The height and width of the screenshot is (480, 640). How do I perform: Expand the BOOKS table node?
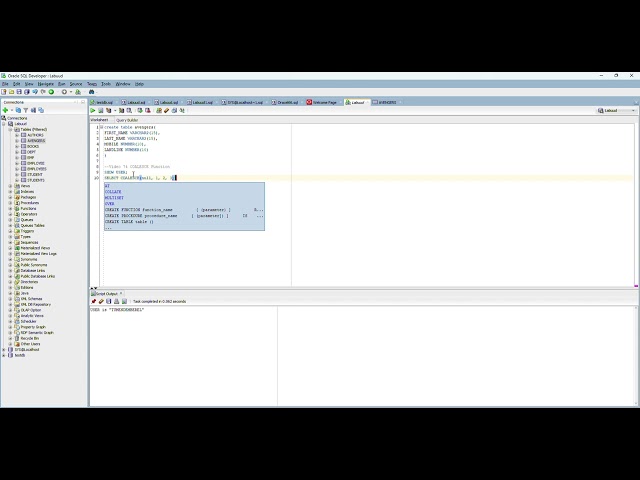coord(17,146)
